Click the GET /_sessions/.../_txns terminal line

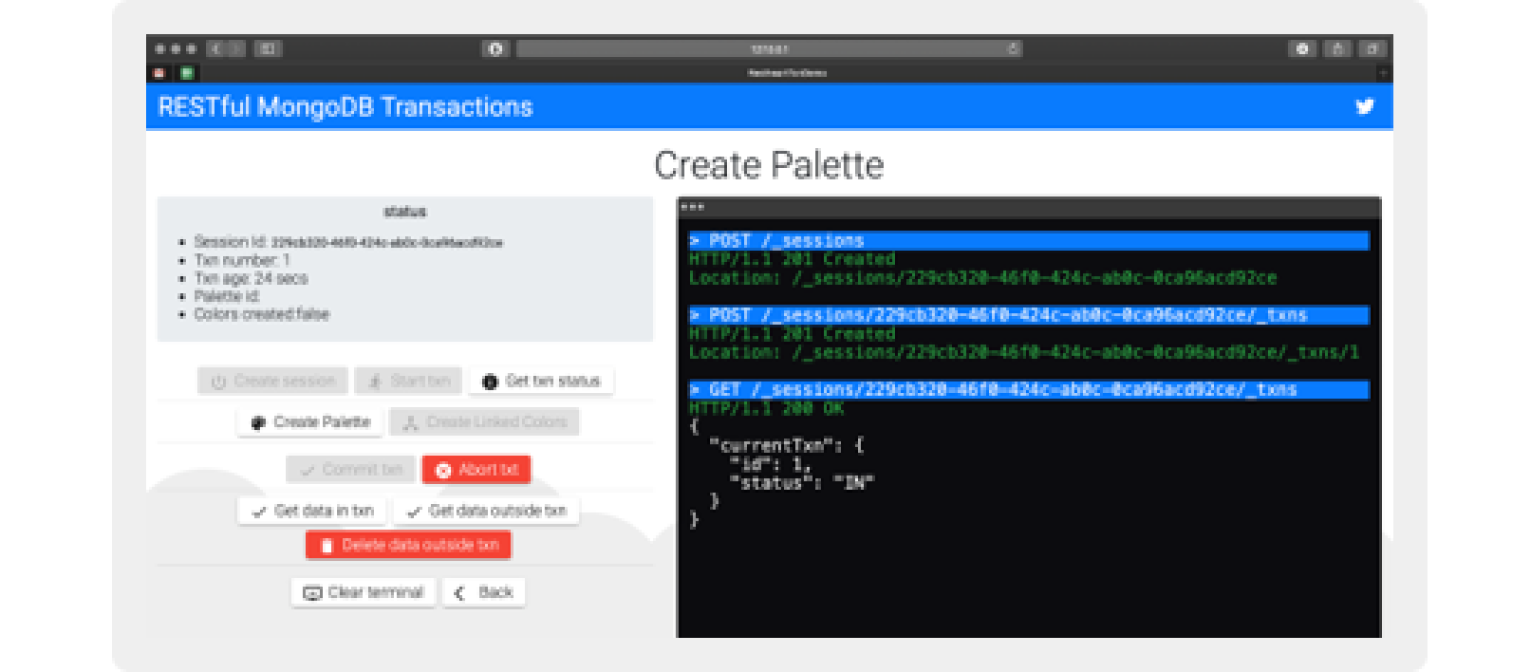(x=1029, y=389)
